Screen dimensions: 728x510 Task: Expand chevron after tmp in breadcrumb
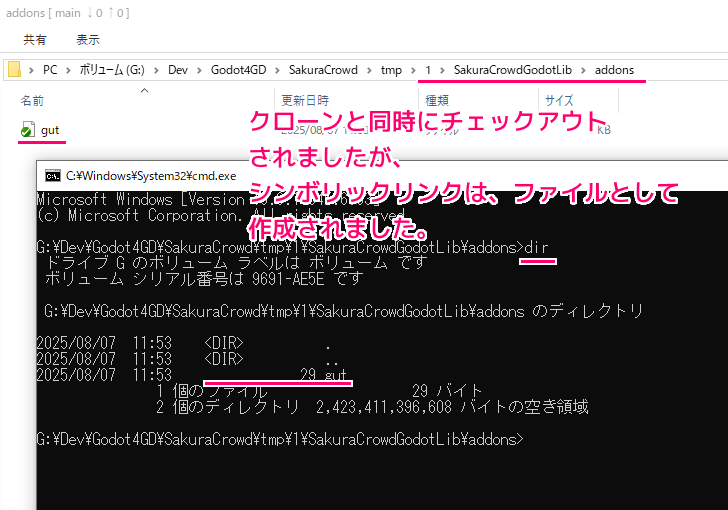411,70
